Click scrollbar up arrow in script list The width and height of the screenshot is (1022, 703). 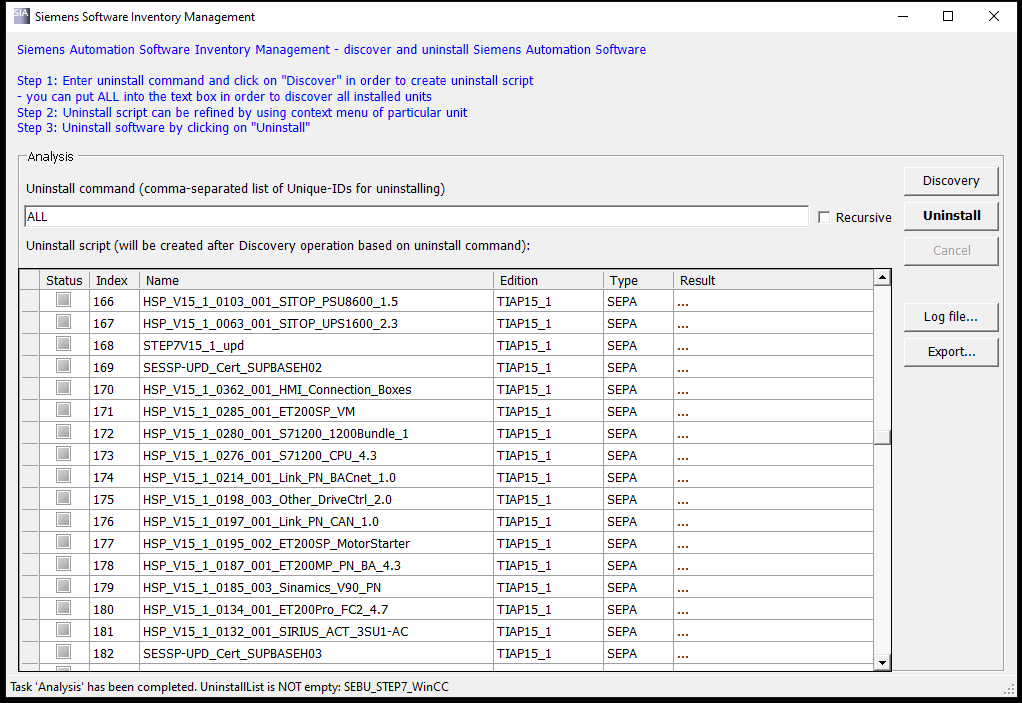click(x=882, y=279)
